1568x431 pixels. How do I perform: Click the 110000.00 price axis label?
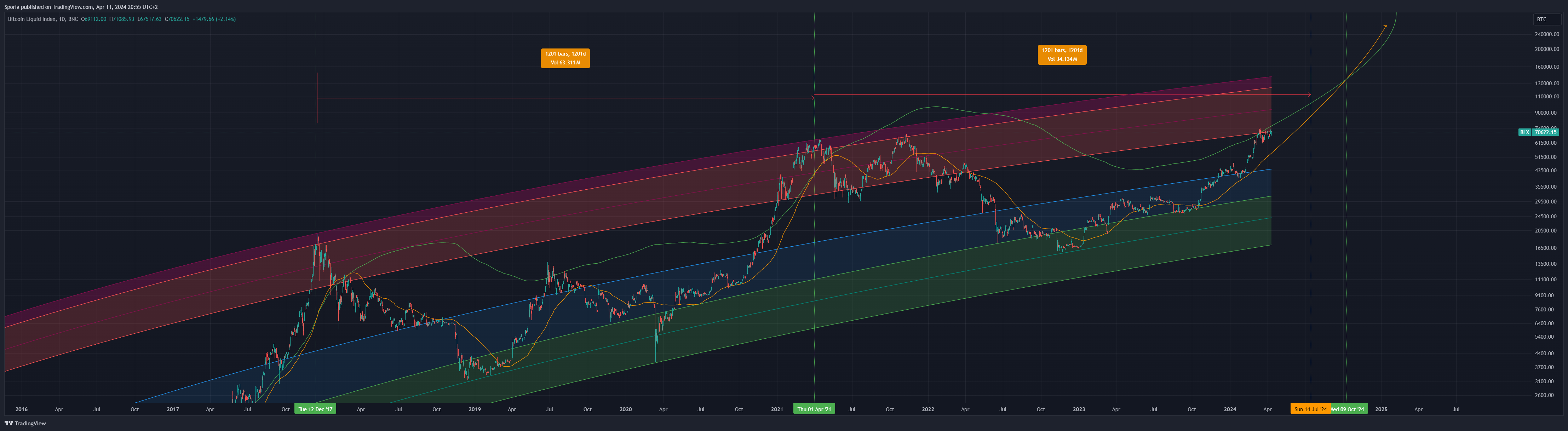click(1547, 97)
